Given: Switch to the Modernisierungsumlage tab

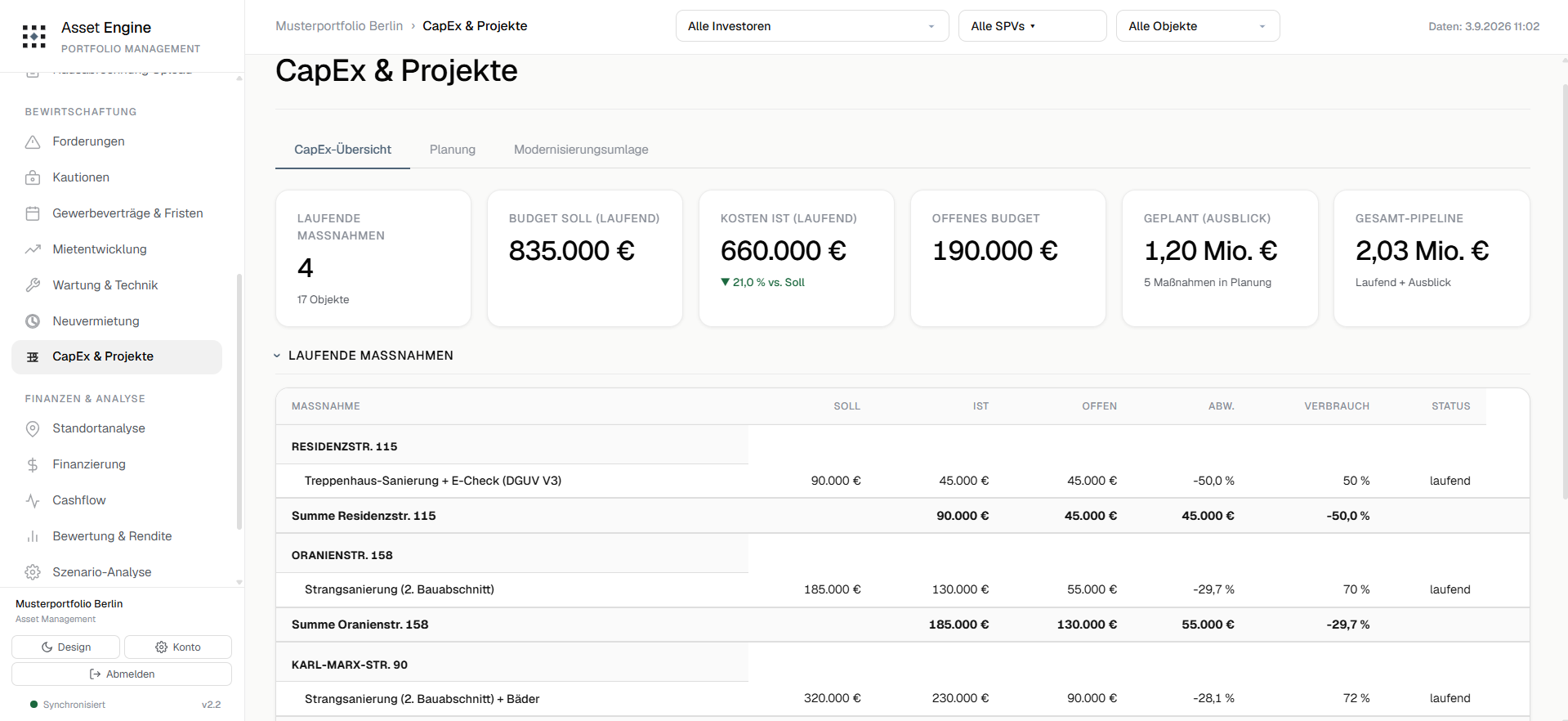Looking at the screenshot, I should pos(581,150).
